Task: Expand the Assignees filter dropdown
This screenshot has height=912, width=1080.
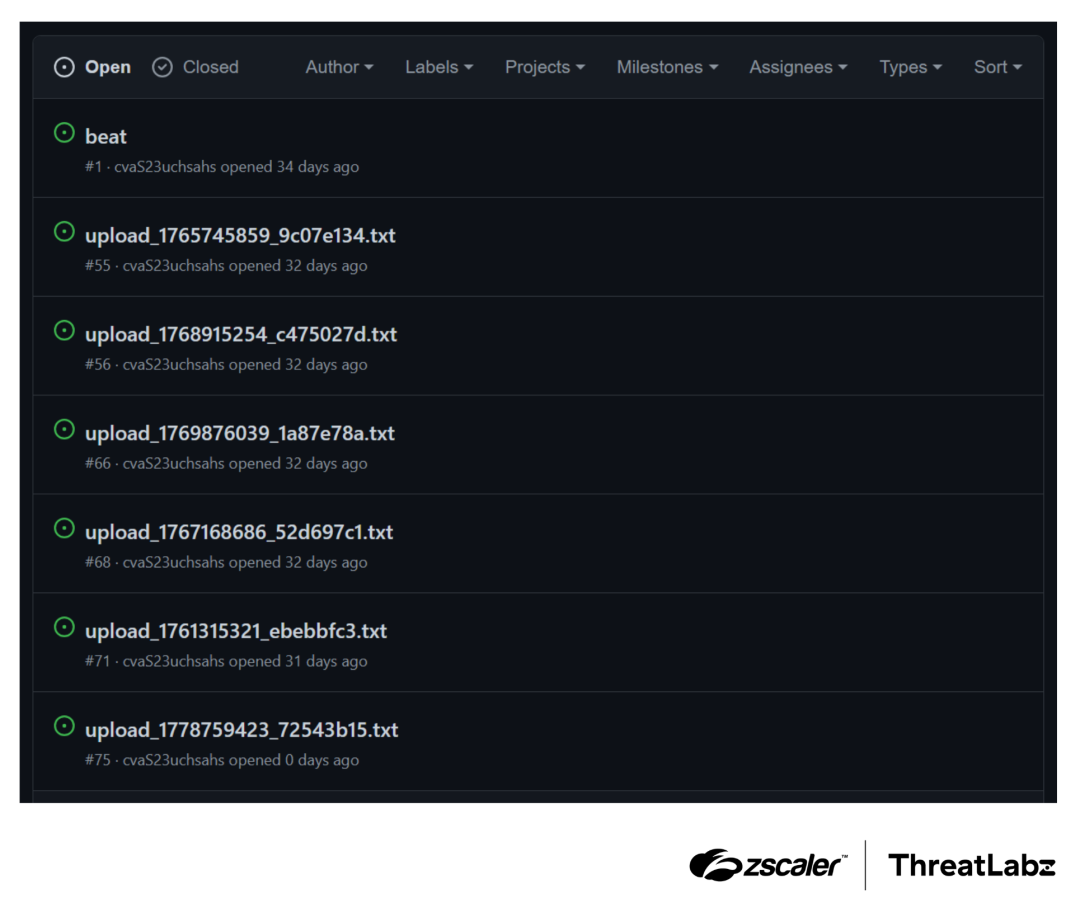Action: 798,67
